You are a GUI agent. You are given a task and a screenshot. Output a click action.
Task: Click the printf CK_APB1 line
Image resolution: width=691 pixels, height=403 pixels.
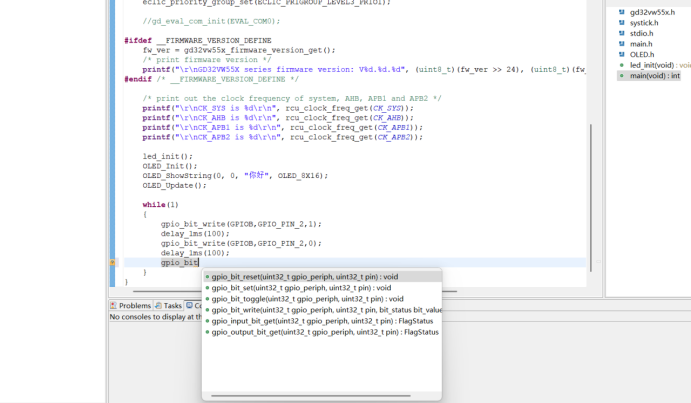282,128
